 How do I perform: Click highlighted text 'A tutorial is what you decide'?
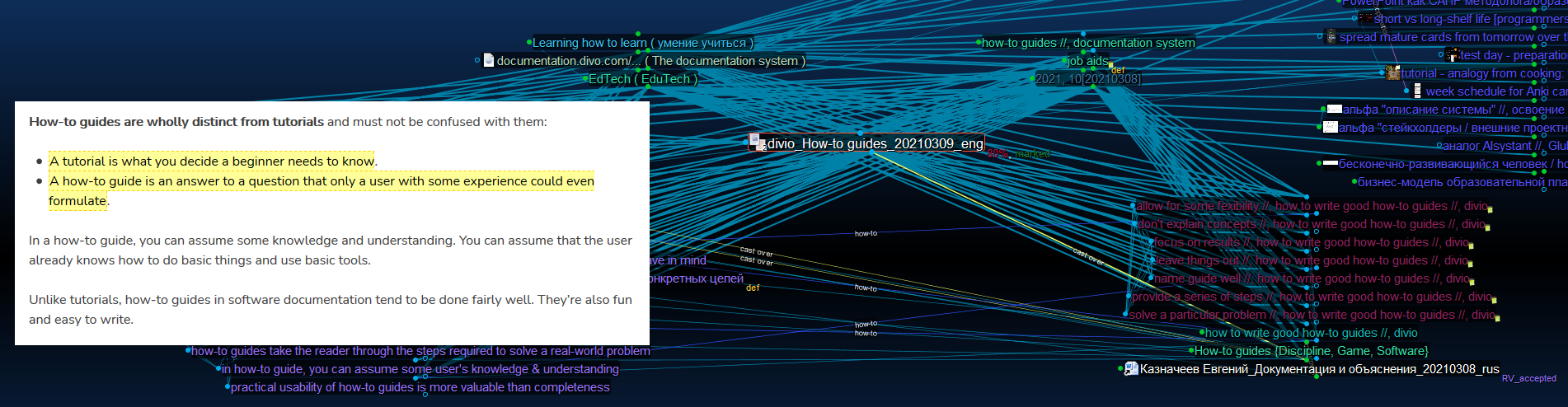click(213, 161)
